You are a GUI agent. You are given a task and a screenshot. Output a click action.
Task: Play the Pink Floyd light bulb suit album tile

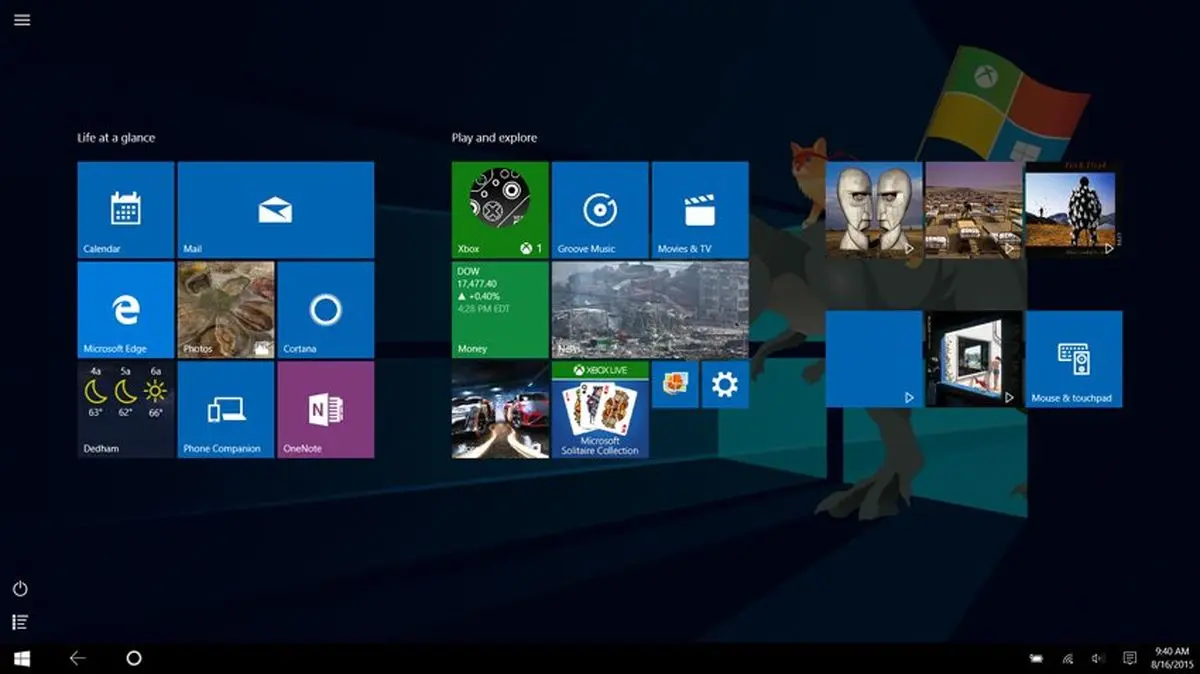click(1074, 210)
